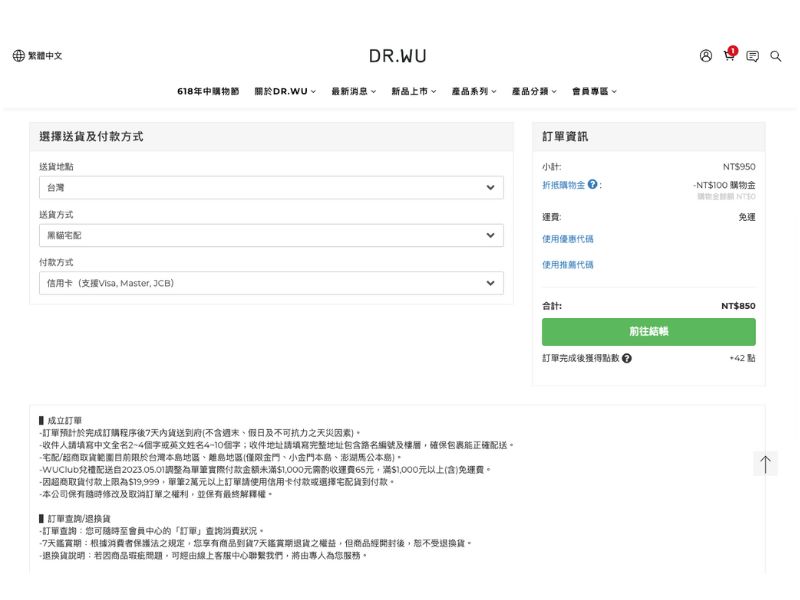The width and height of the screenshot is (800, 600).
Task: Open the 送貨地點 dropdown showing 台灣
Action: pos(271,187)
